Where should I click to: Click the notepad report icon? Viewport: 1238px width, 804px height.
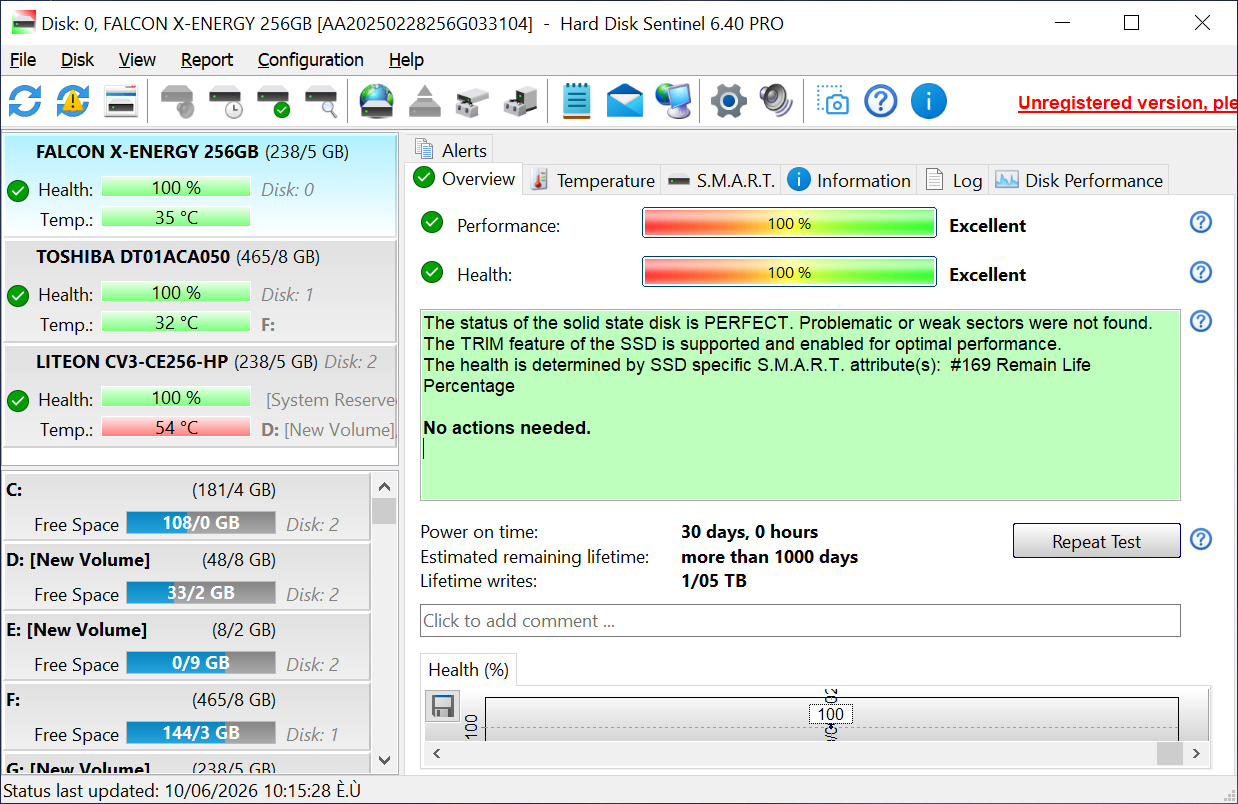pos(577,101)
